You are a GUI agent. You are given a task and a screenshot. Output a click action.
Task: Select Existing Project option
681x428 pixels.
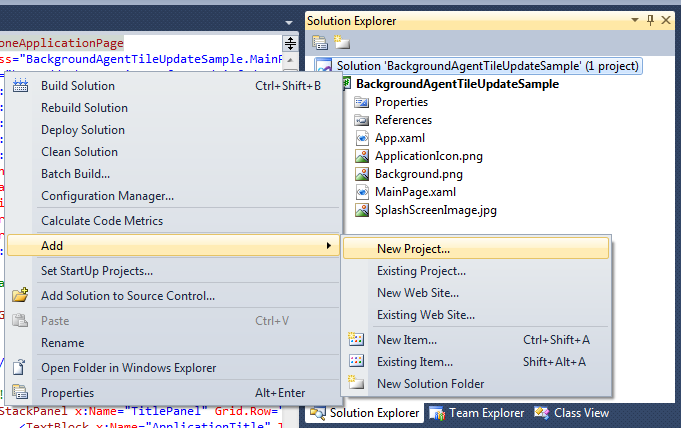coord(476,271)
